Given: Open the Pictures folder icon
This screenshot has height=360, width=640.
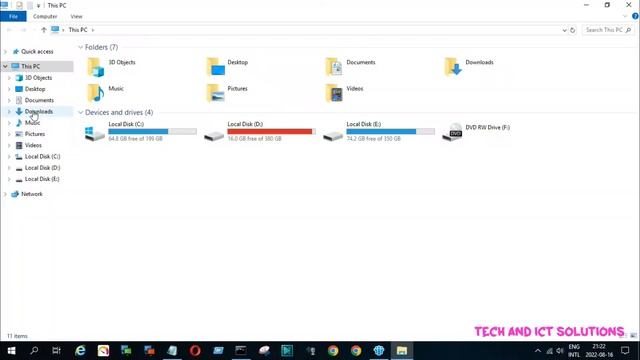Looking at the screenshot, I should point(215,93).
